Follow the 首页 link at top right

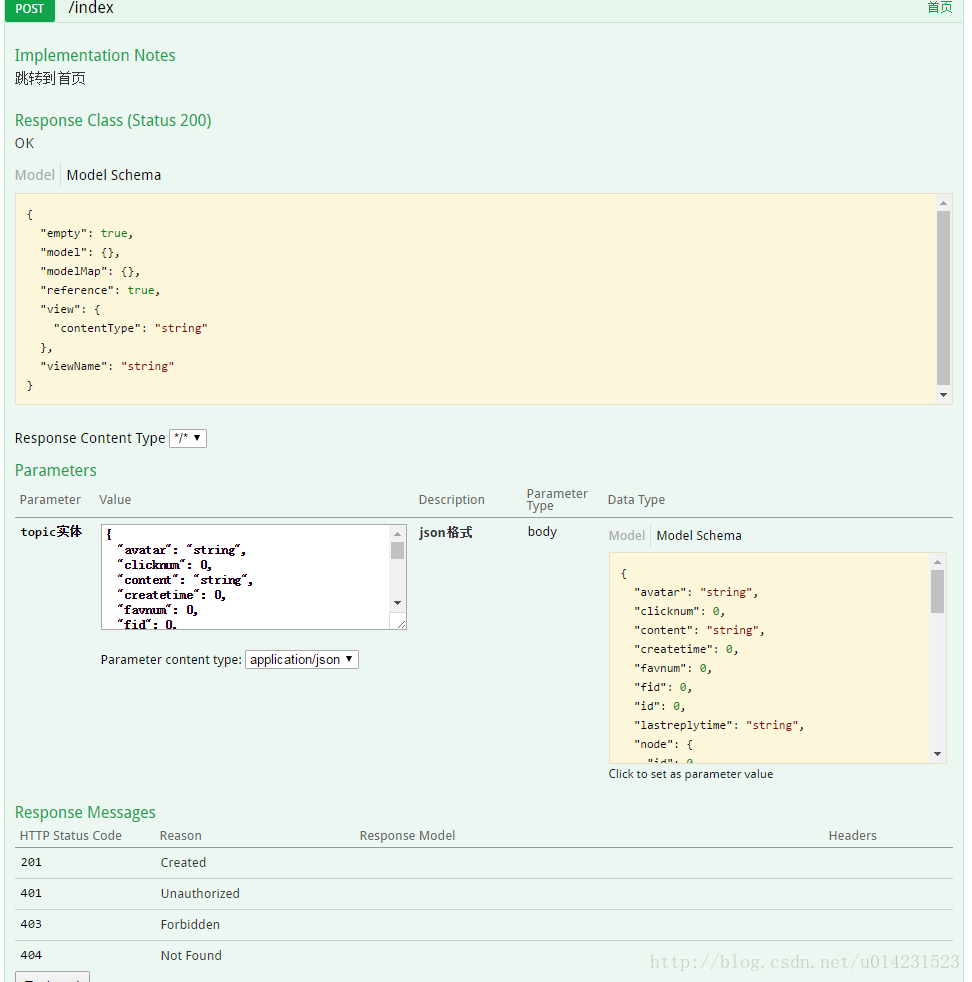point(939,8)
